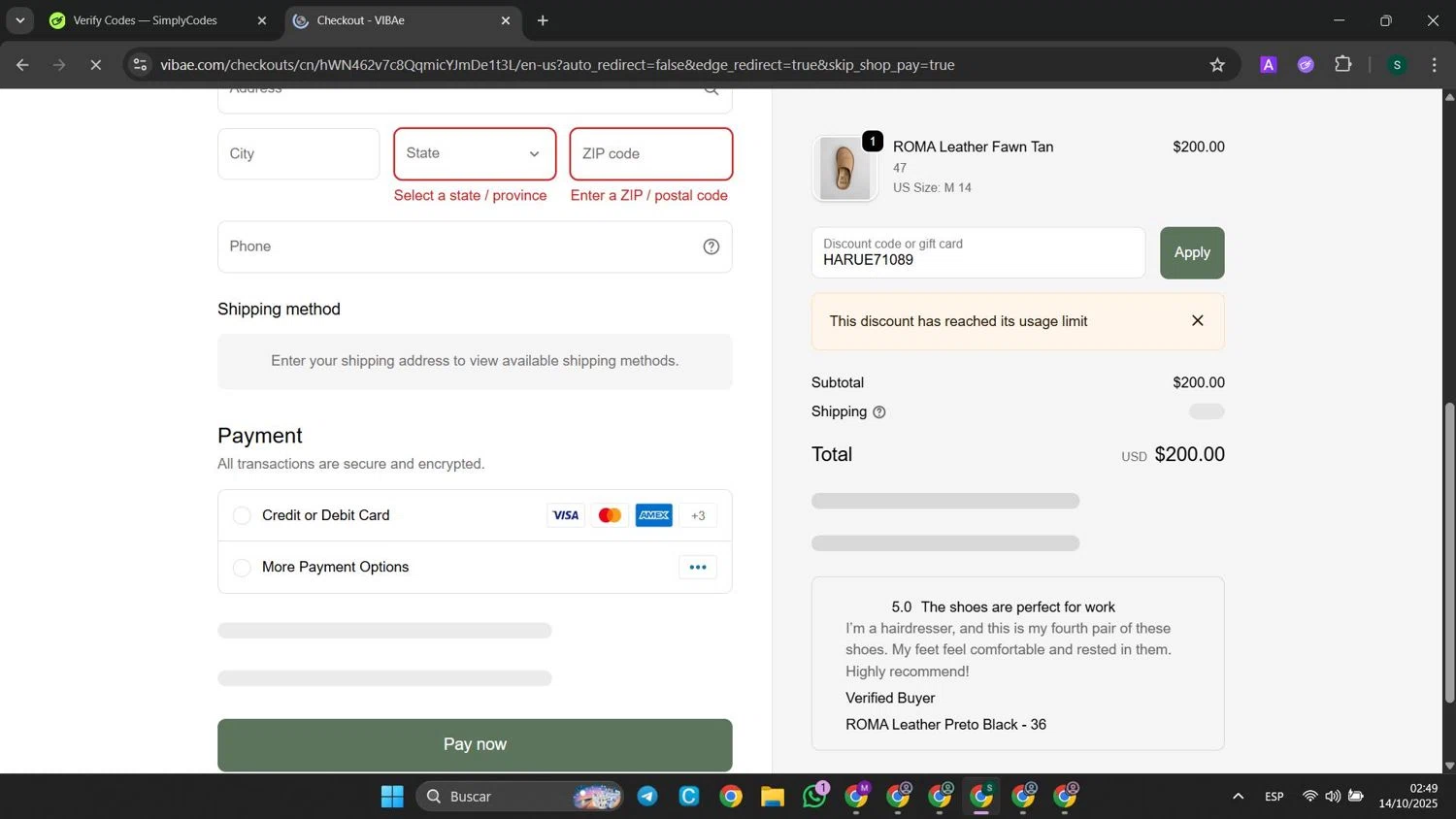The image size is (1456, 819).
Task: Open the State dropdown
Action: [475, 153]
